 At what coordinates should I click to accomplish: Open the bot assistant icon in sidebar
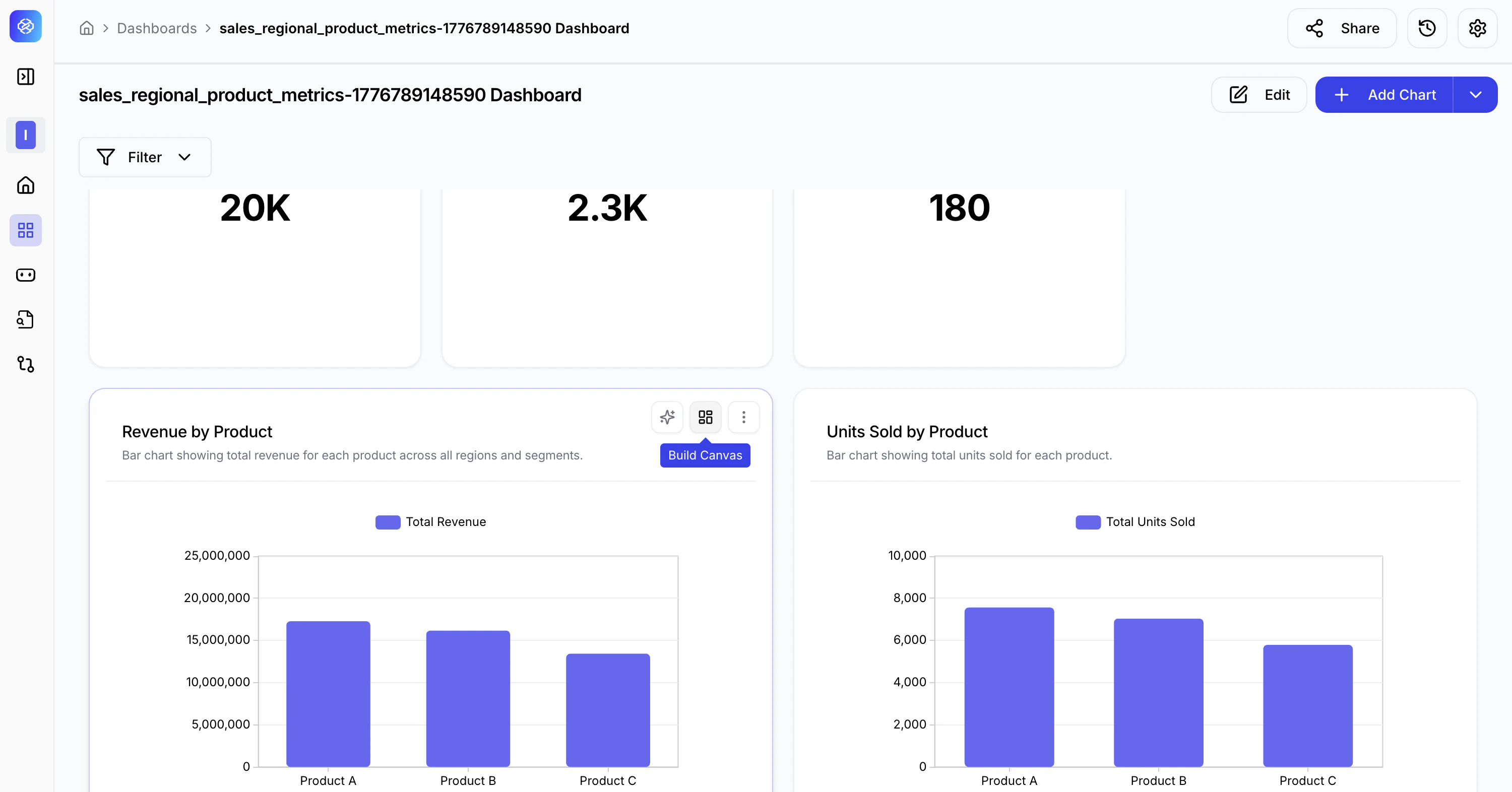(x=26, y=275)
